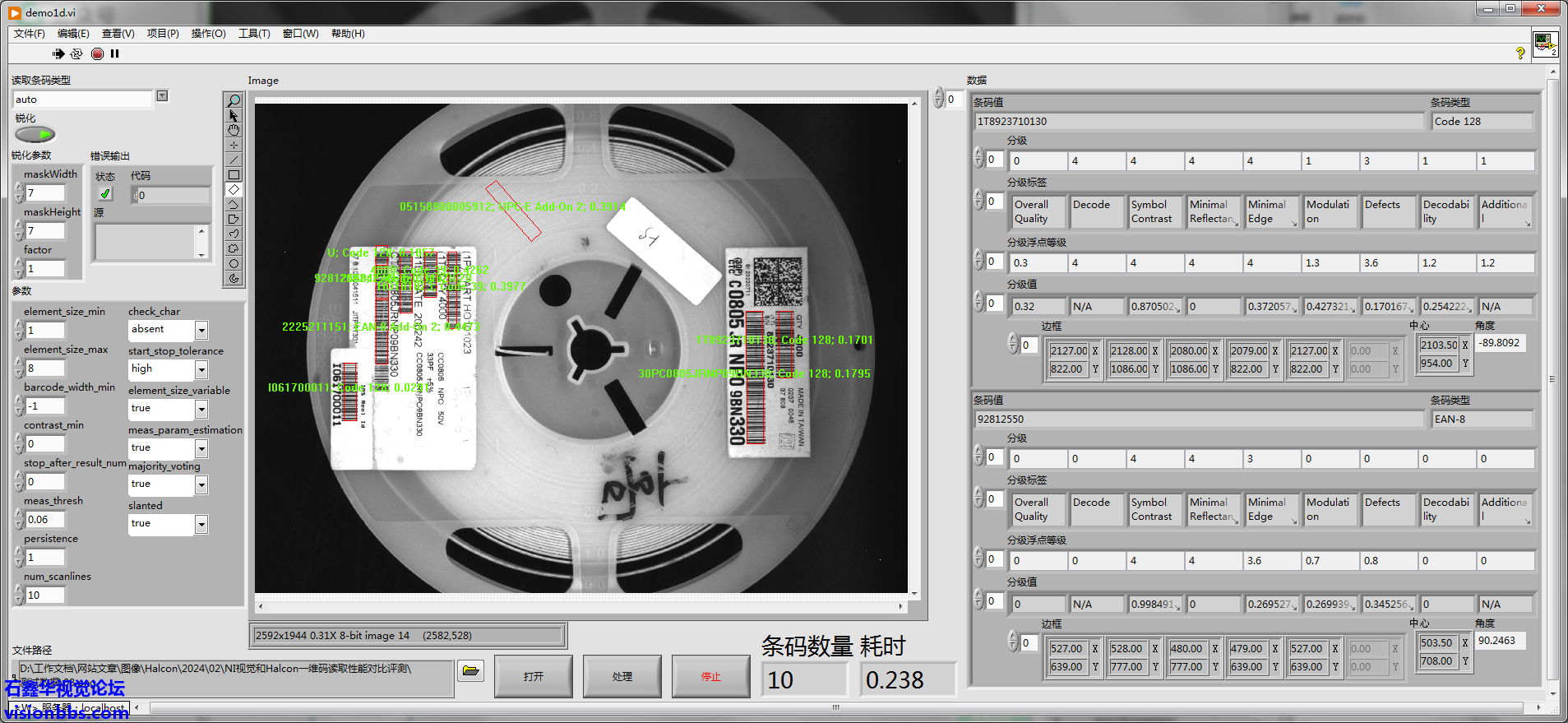Open the 工具(T) menu
This screenshot has height=723, width=1568.
click(x=253, y=34)
